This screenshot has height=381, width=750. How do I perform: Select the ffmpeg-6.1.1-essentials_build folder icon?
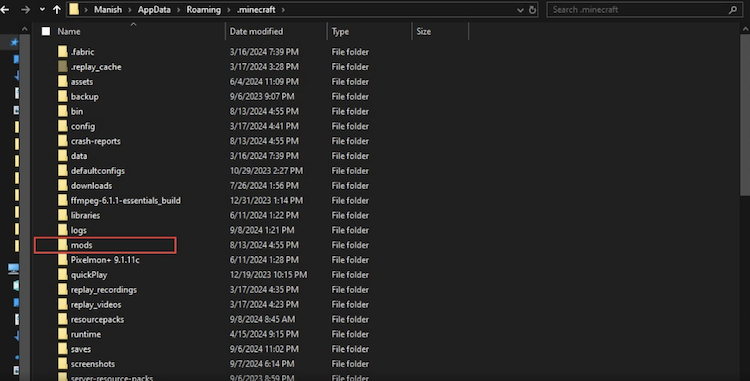point(63,200)
